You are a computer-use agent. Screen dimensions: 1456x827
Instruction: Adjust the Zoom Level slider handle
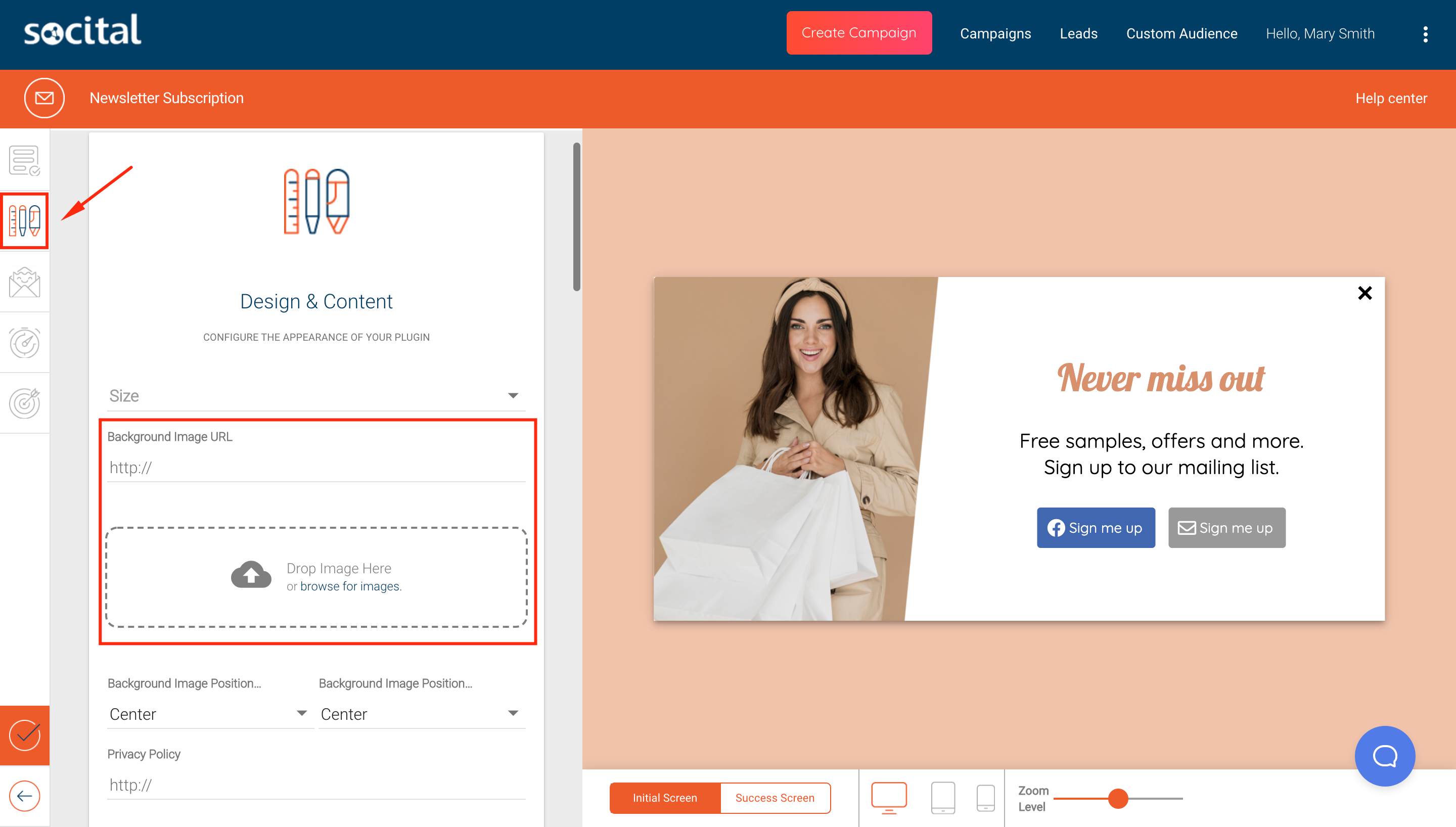1118,798
